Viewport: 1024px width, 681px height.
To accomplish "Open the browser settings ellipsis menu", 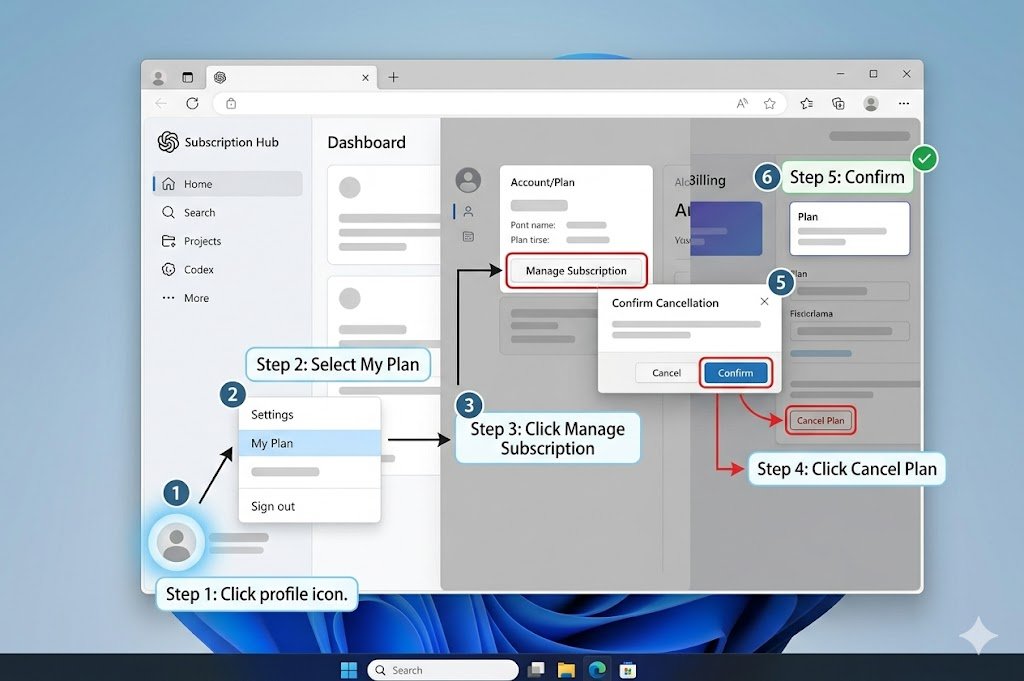I will (904, 103).
